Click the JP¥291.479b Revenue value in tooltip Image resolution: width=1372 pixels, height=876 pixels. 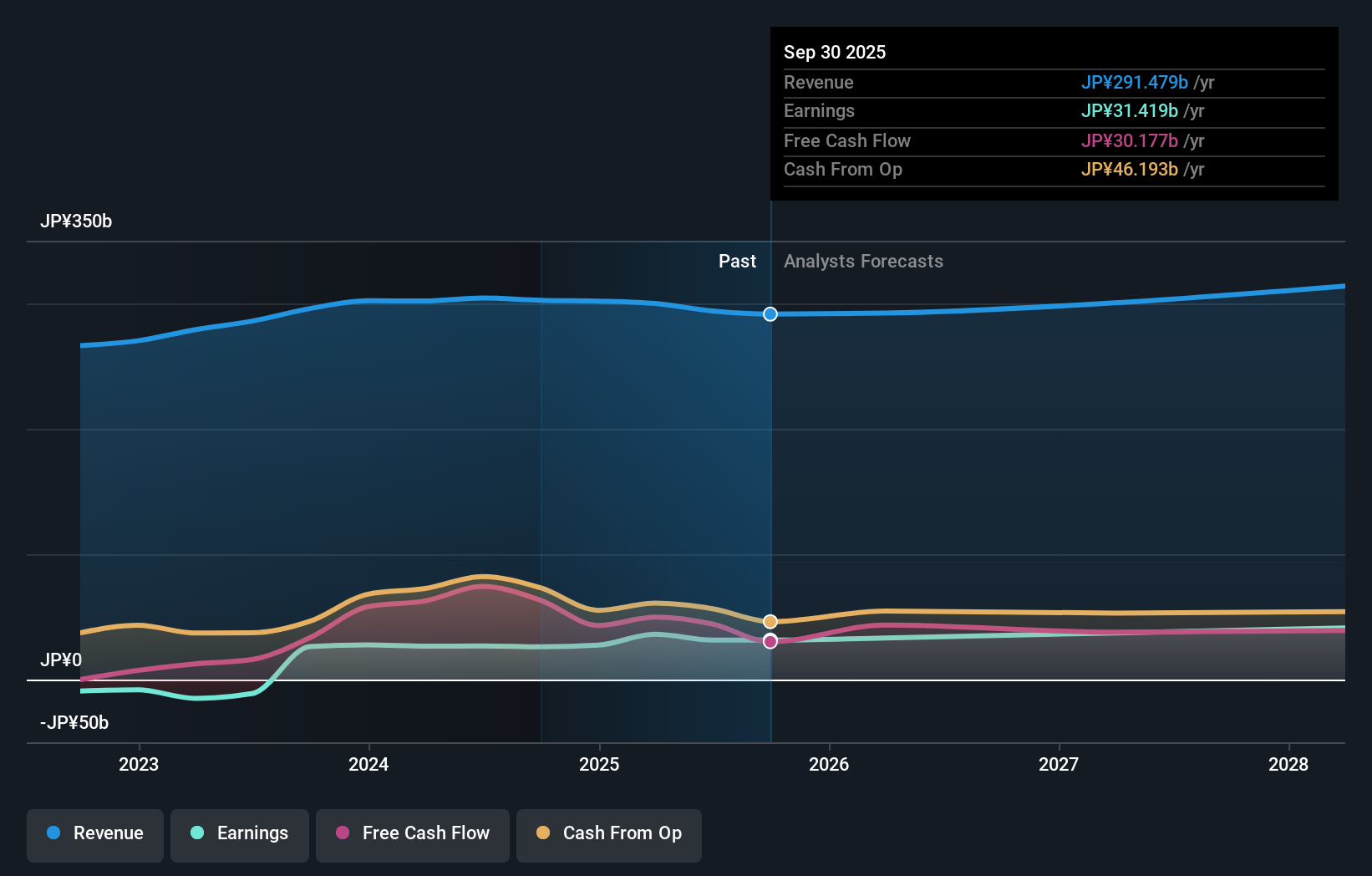(x=1136, y=82)
